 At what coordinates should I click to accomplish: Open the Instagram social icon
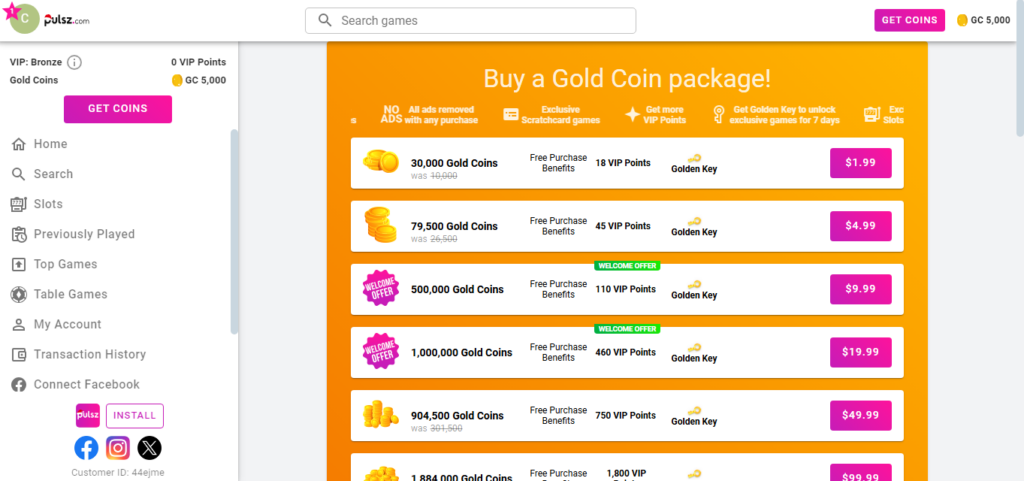coord(118,448)
